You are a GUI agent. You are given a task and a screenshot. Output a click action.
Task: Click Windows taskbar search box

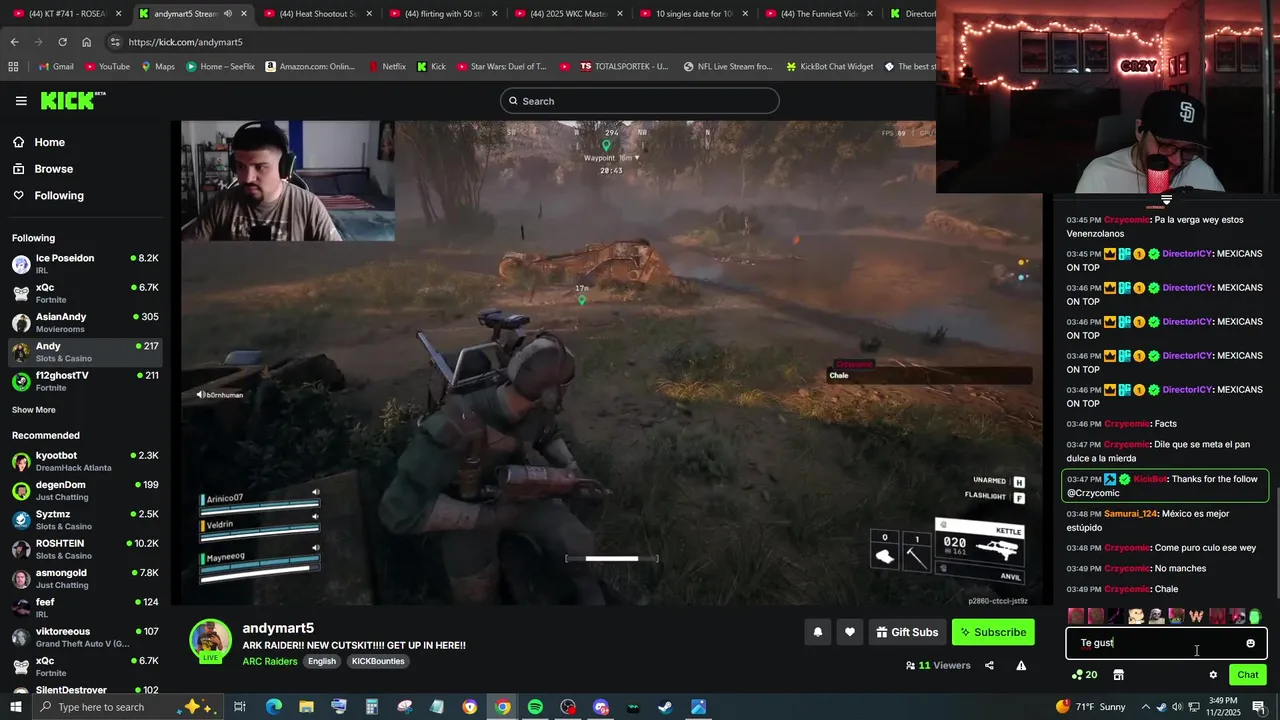click(130, 707)
